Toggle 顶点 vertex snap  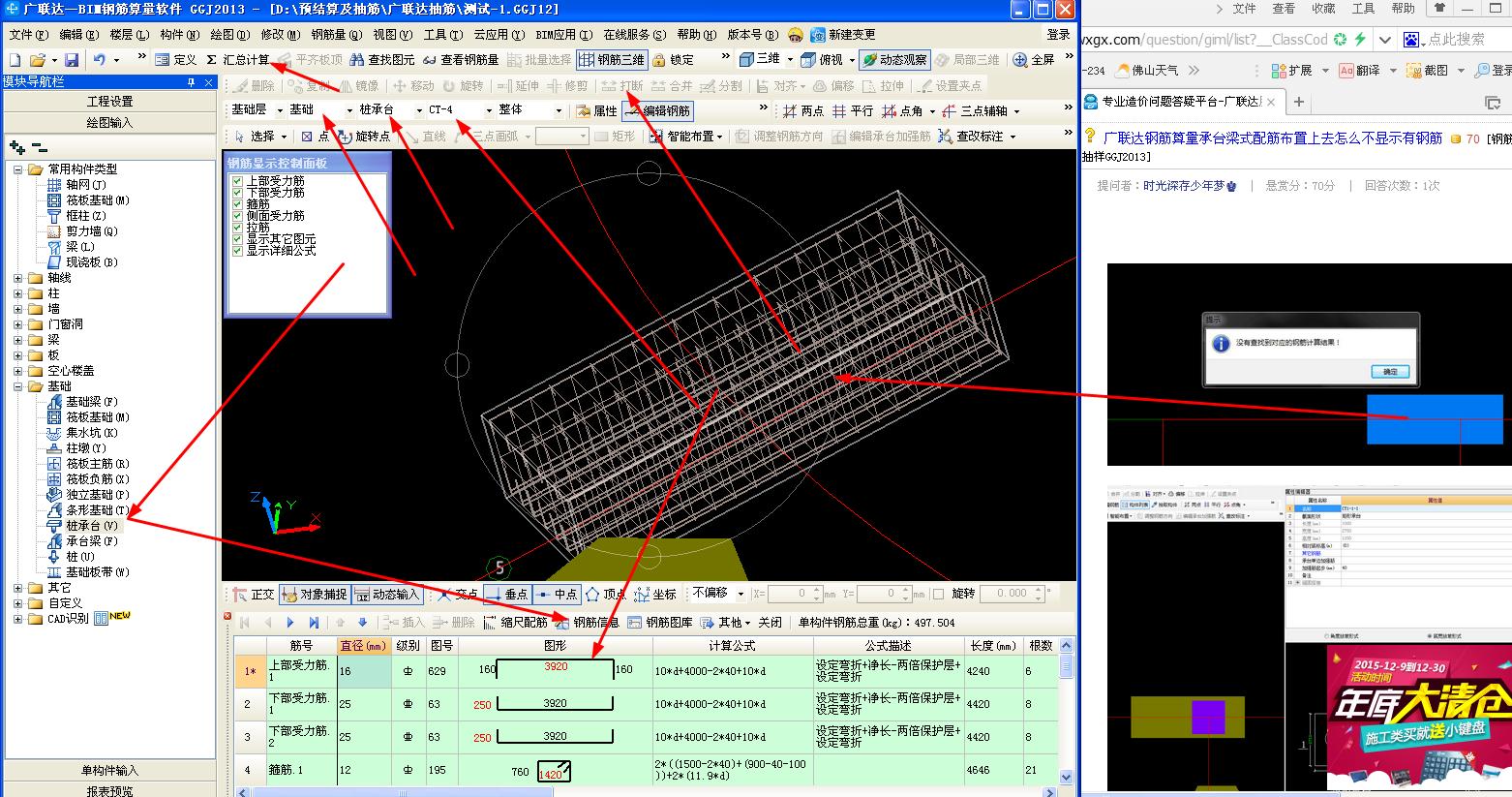[x=606, y=594]
